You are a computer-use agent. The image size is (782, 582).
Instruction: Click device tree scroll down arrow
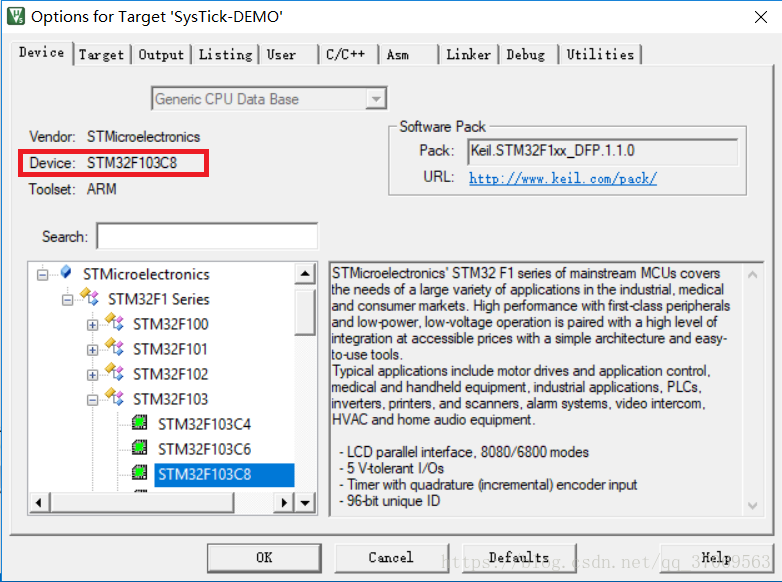[x=305, y=503]
